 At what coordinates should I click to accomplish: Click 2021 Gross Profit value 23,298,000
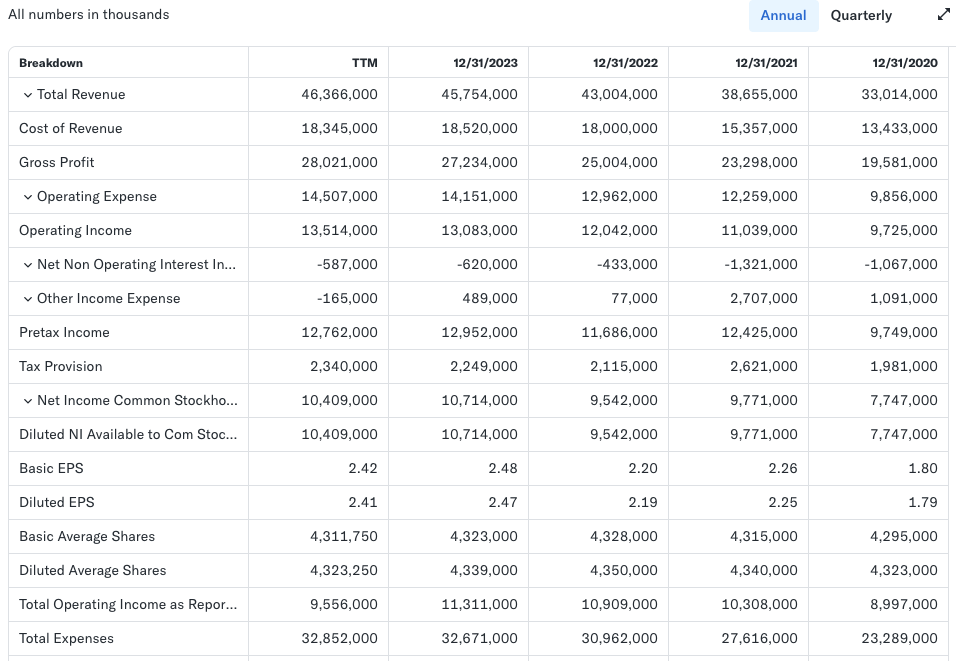coord(759,163)
